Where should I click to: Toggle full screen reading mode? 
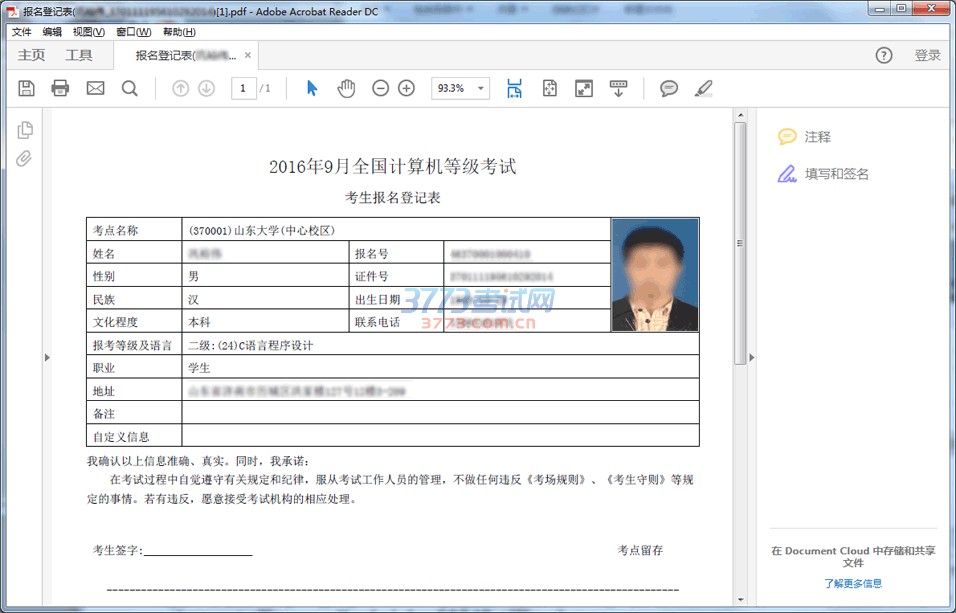tap(584, 88)
